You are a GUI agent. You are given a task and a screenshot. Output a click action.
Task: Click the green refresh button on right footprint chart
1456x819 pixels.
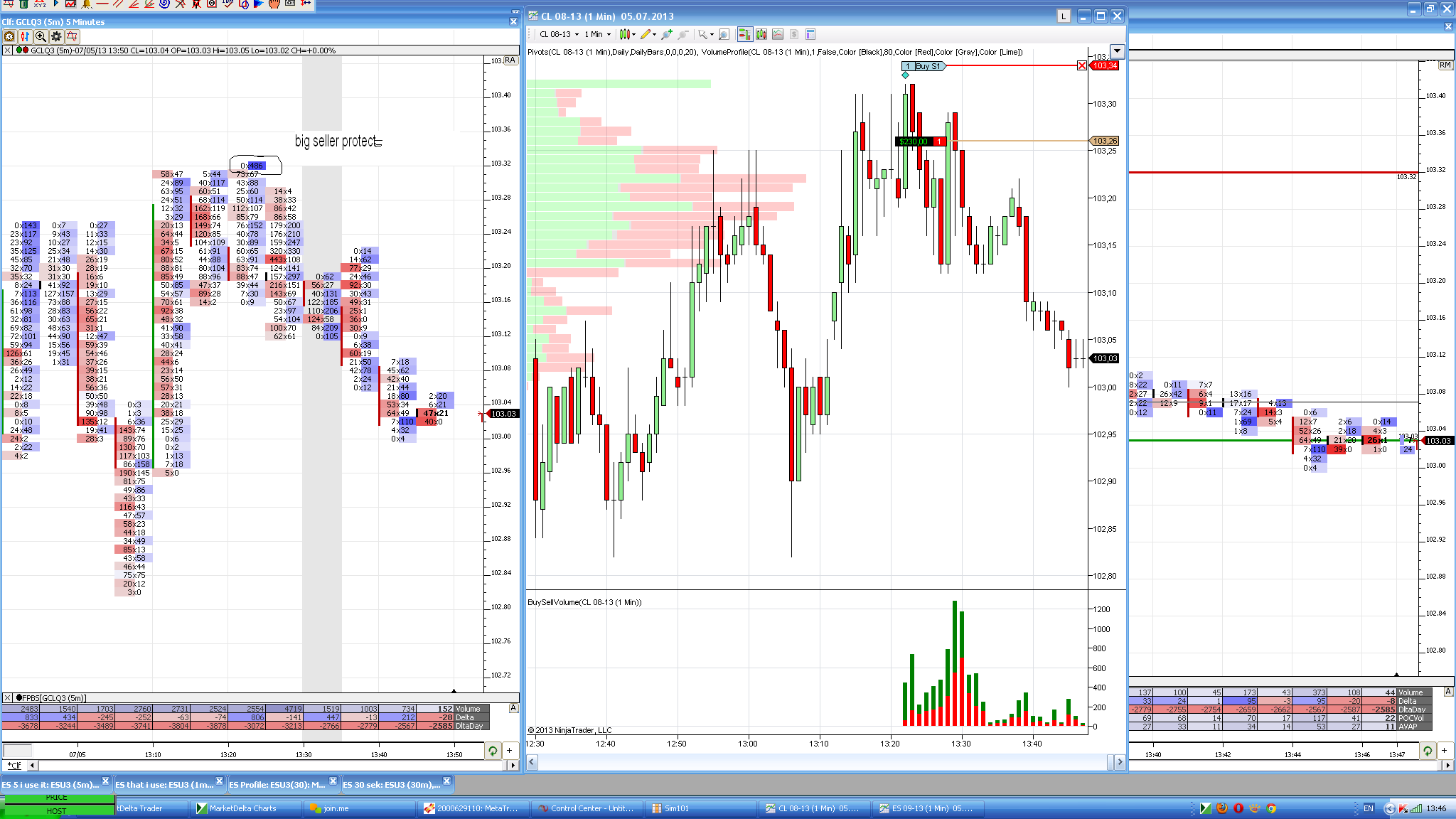point(1428,751)
